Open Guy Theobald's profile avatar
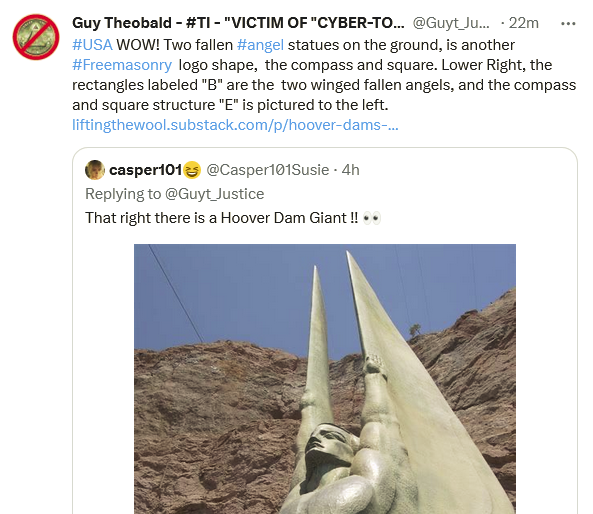This screenshot has height=514, width=593. point(36,37)
